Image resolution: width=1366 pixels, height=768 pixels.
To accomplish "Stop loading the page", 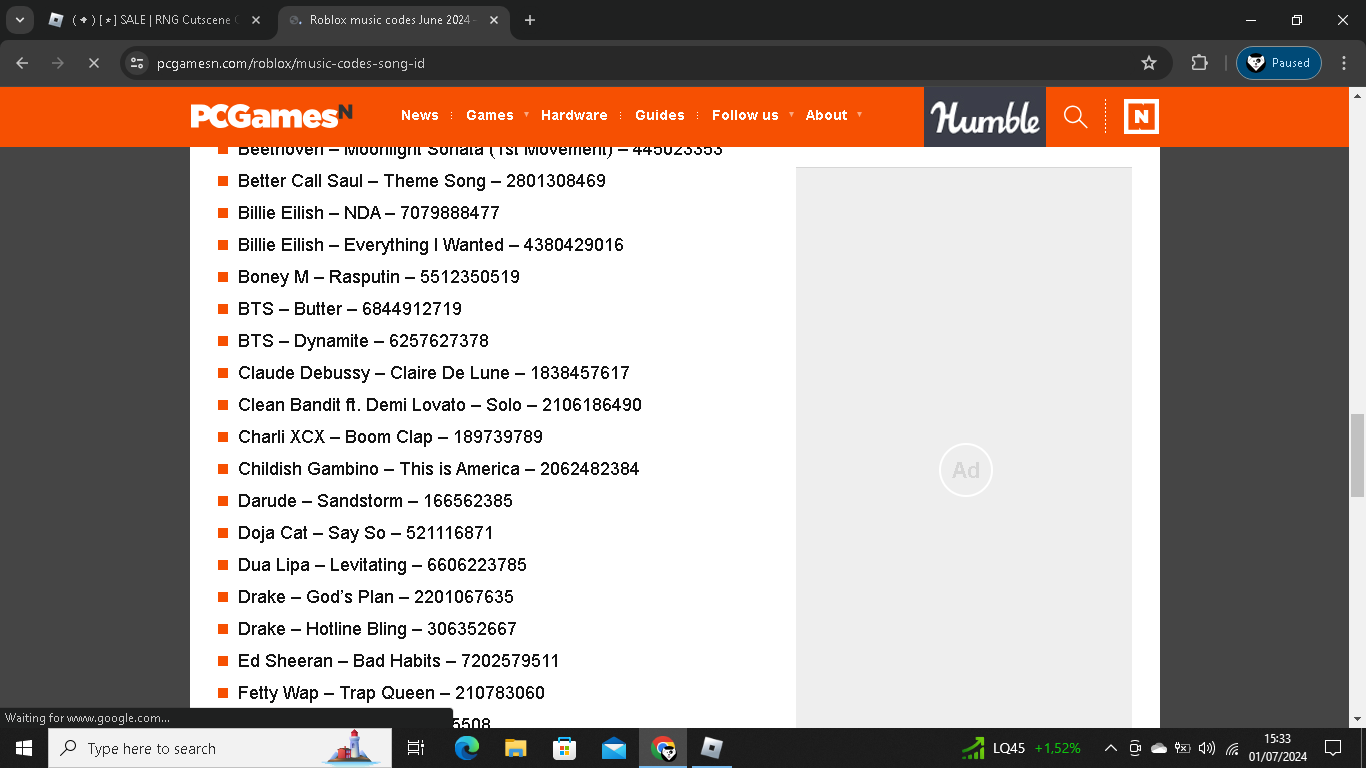I will click(x=93, y=63).
